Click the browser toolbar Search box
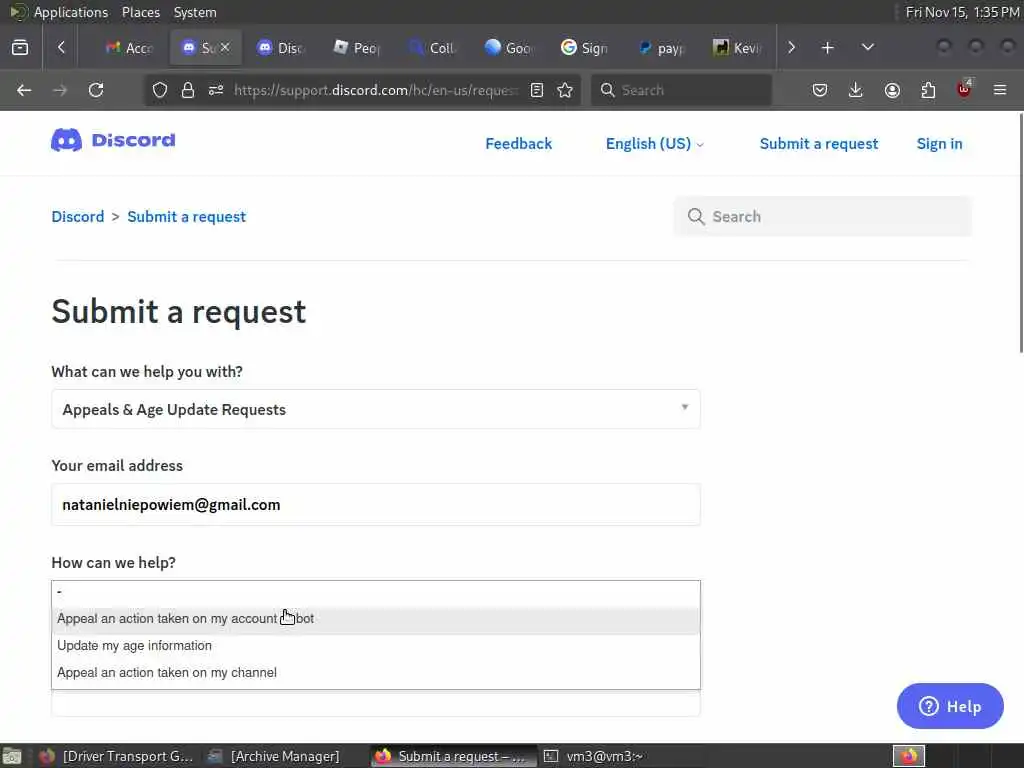1024x768 pixels. point(681,90)
